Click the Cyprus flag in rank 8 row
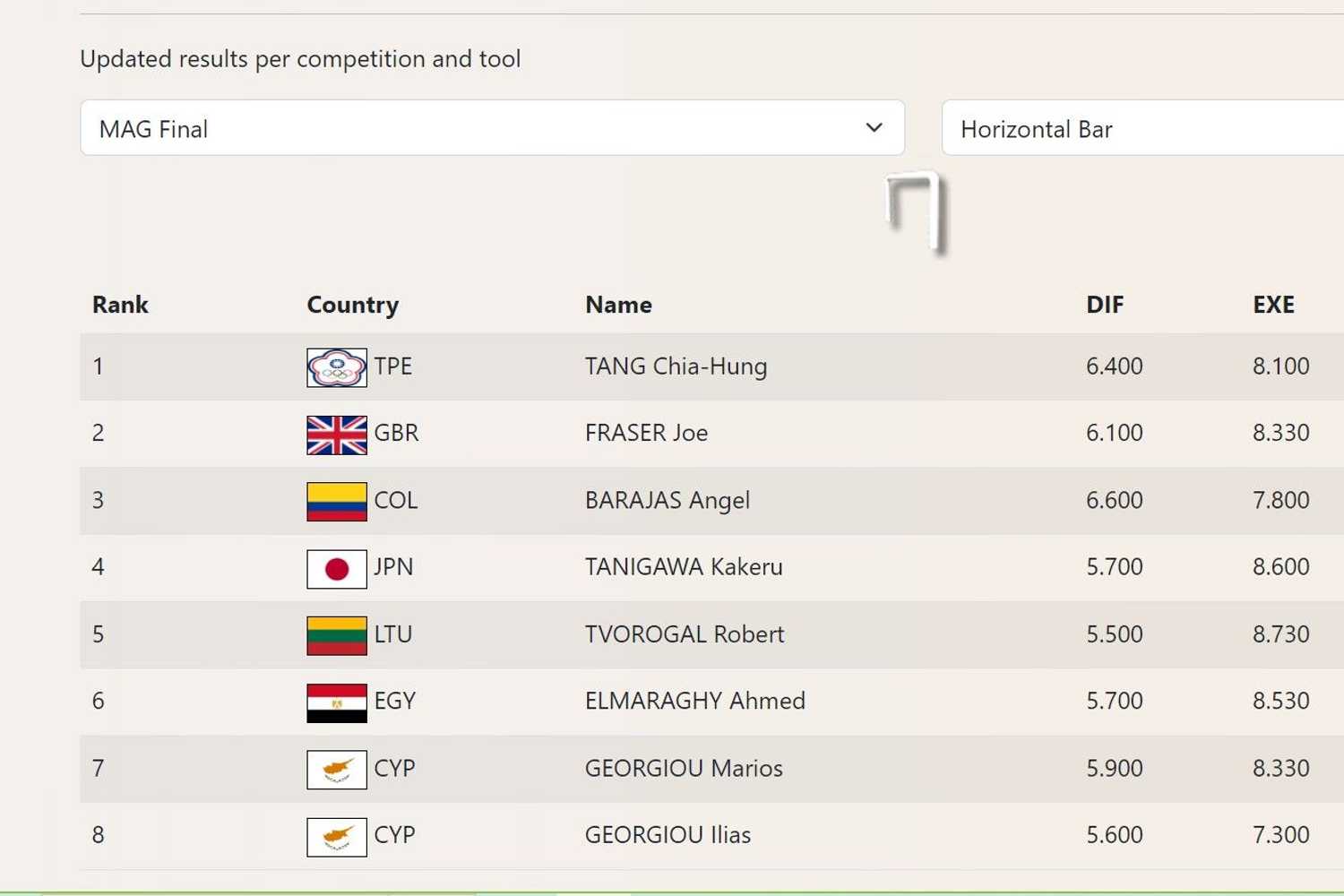1344x896 pixels. tap(336, 836)
